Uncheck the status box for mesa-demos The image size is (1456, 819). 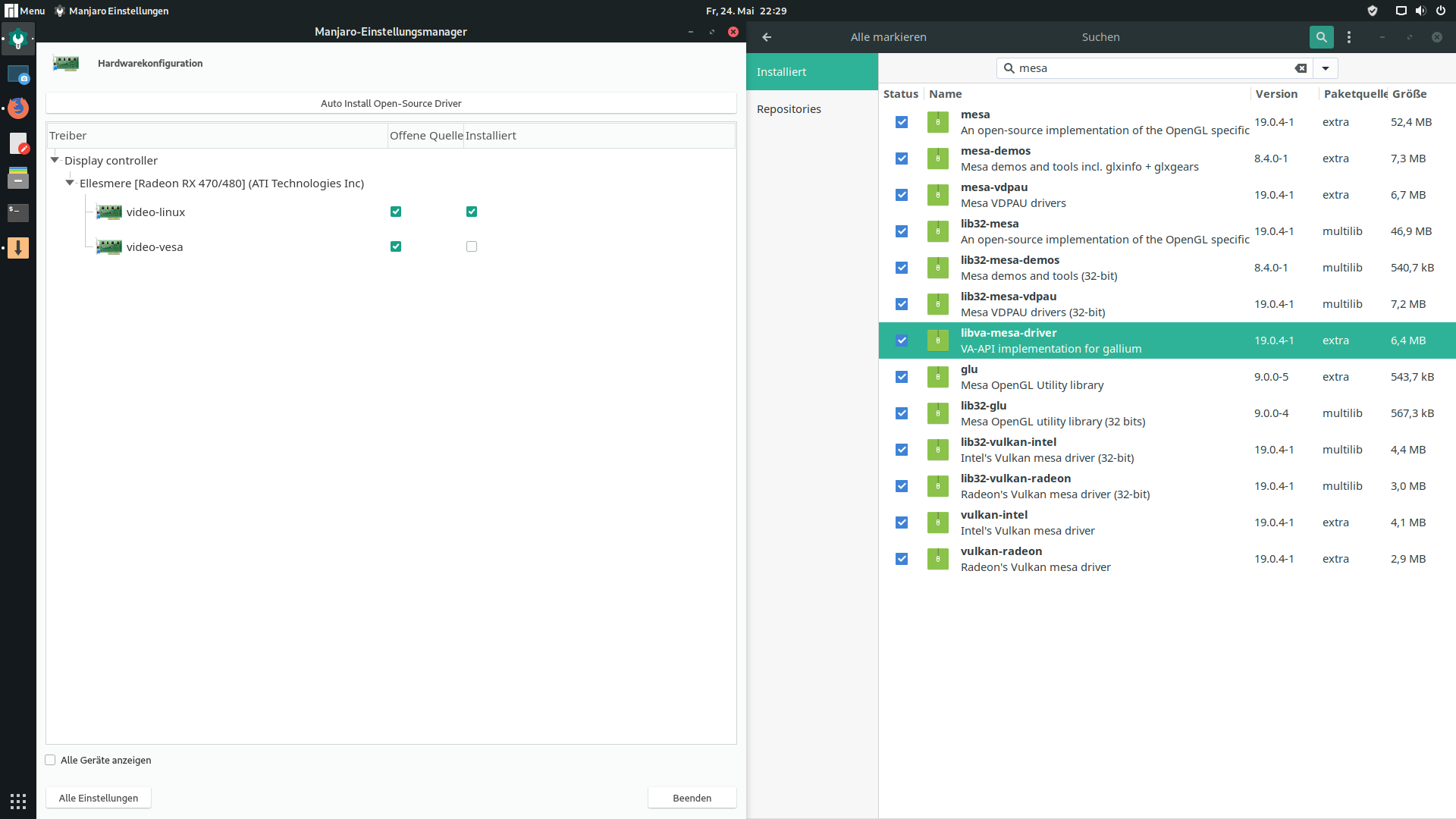click(x=902, y=158)
